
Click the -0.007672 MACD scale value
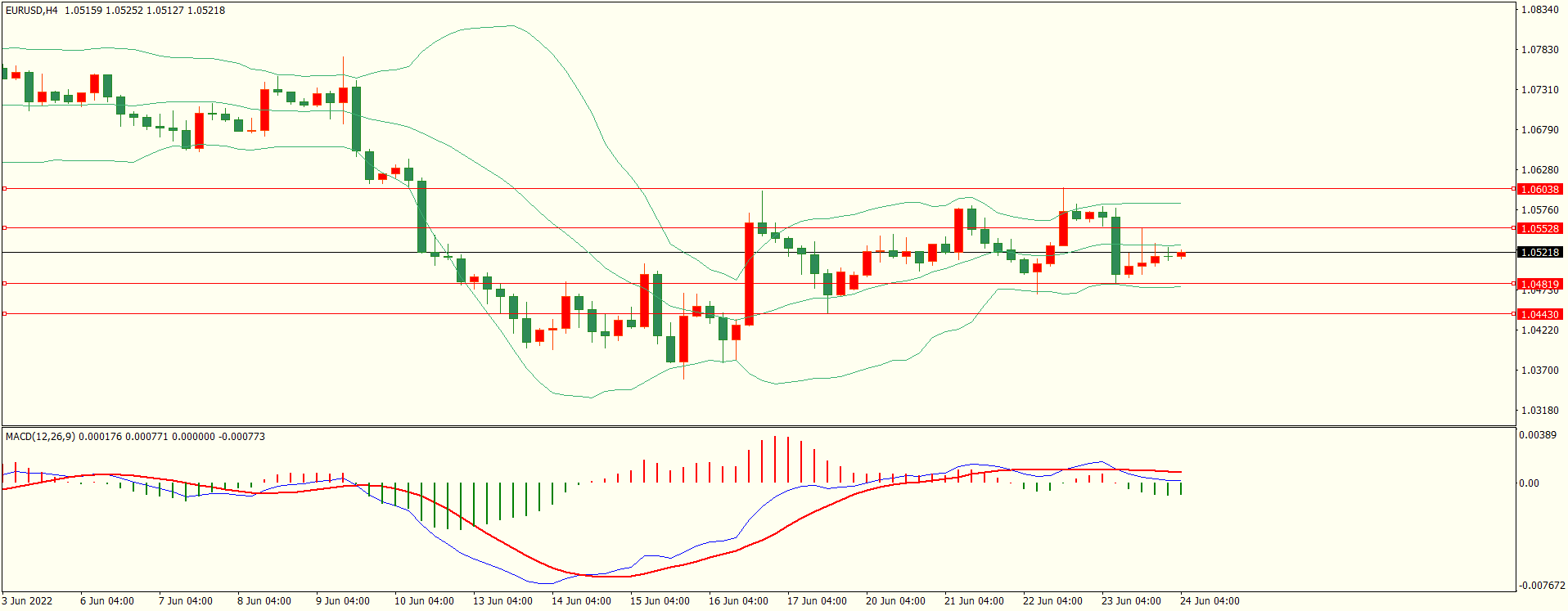click(1542, 586)
